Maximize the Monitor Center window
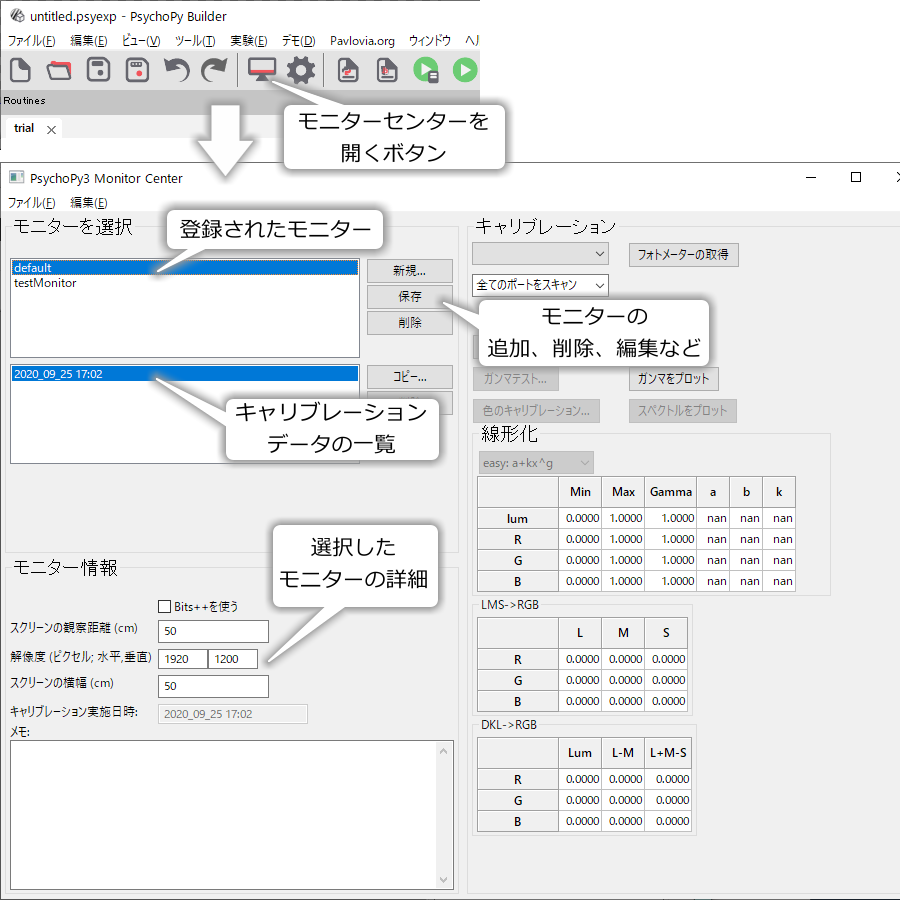Screen dimensions: 900x900 click(x=856, y=177)
